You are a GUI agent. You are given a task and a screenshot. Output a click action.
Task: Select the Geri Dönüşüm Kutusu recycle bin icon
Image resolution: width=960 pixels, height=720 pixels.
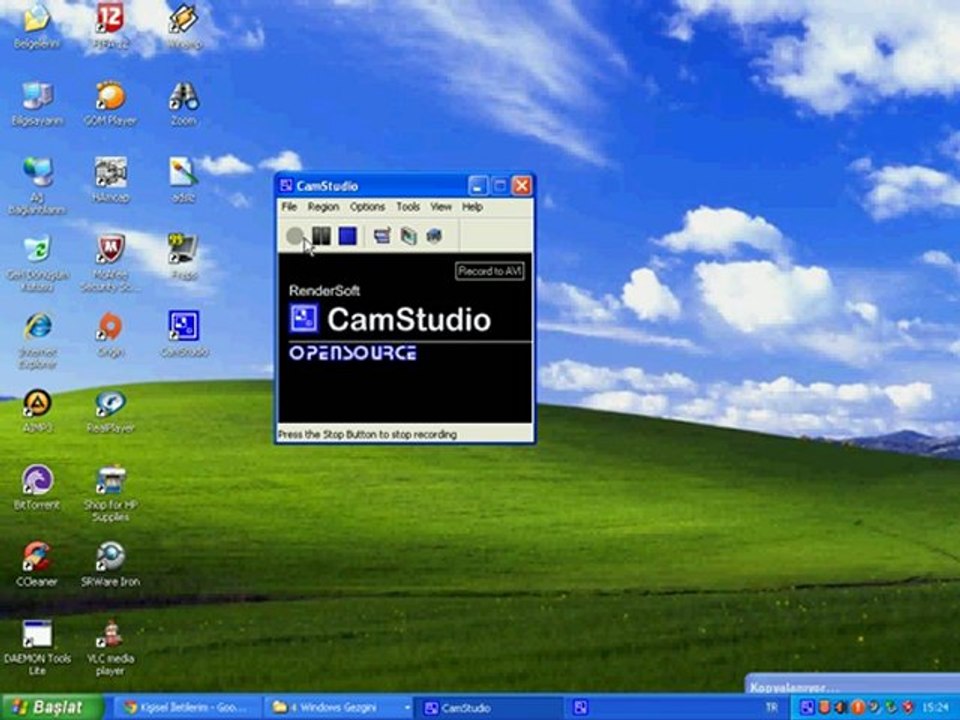37,263
